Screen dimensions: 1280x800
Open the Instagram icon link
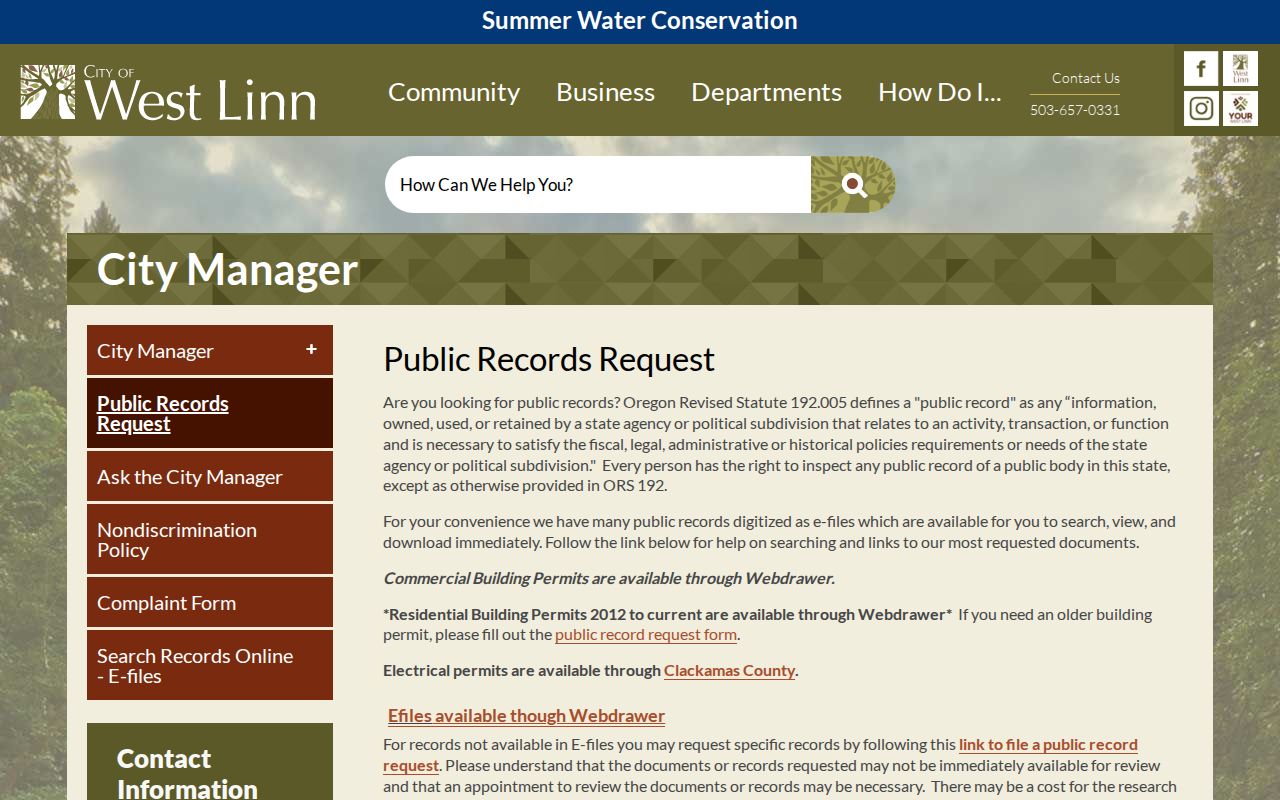1201,108
